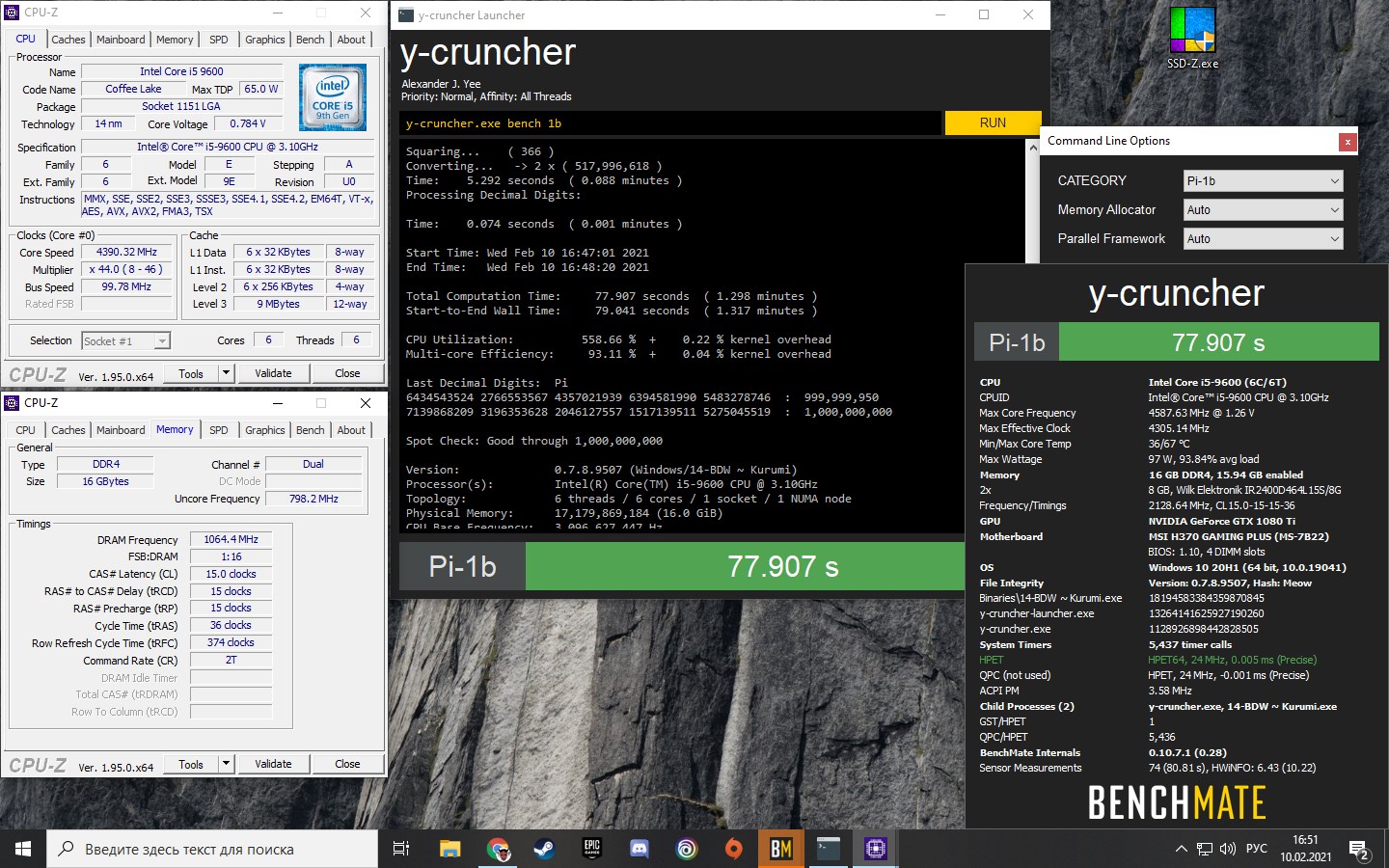Click the Multiplier x 44.0 value
This screenshot has width=1389, height=868.
(126, 269)
